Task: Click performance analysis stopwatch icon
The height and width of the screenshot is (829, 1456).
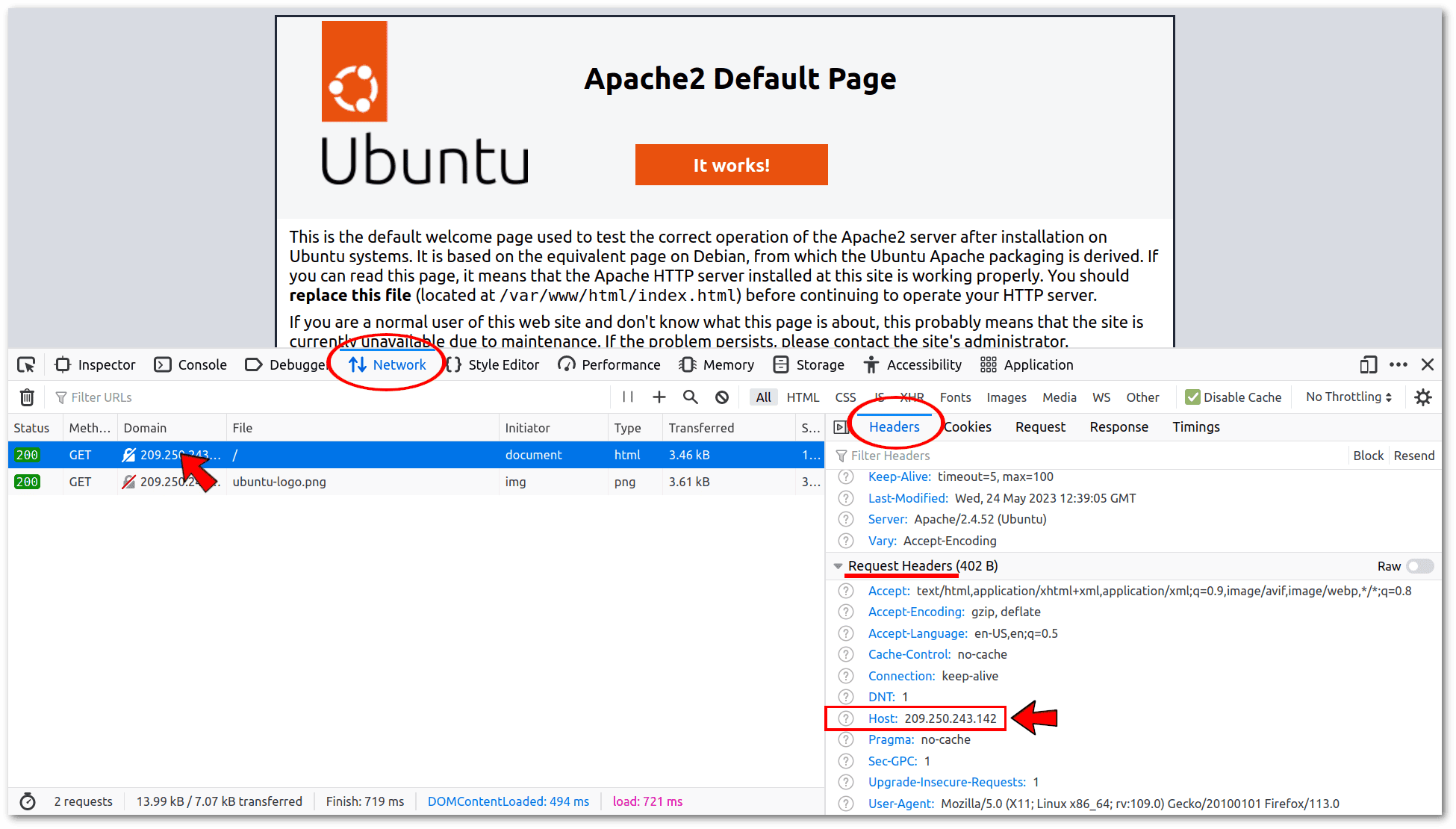Action: click(x=28, y=801)
